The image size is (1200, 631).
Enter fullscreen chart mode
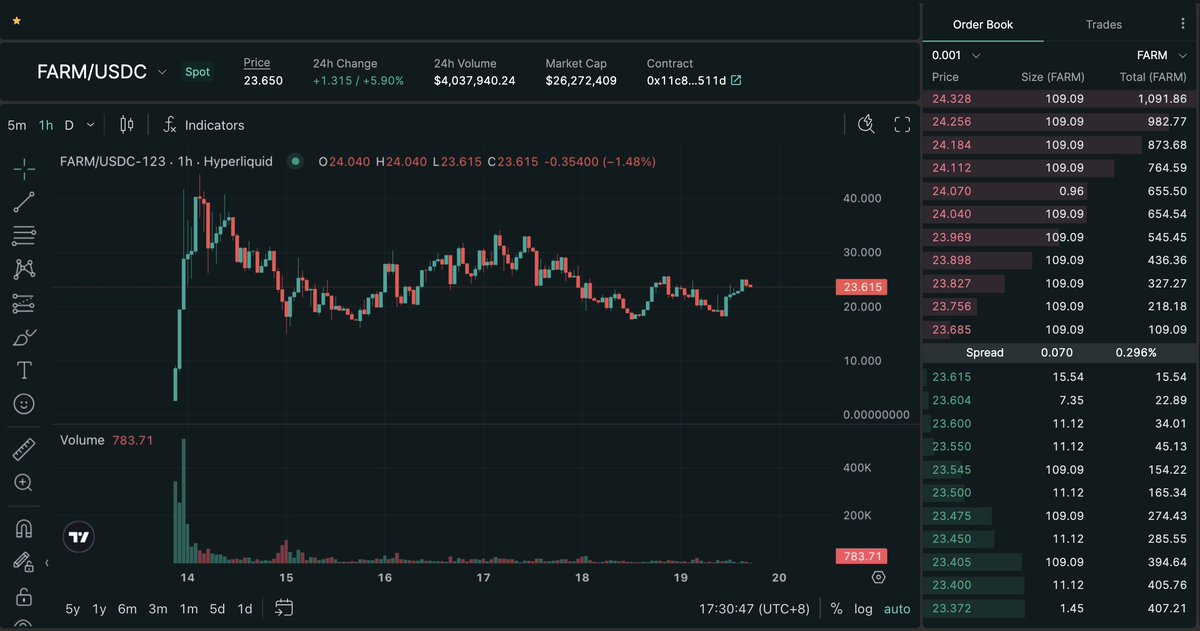pyautogui.click(x=902, y=125)
